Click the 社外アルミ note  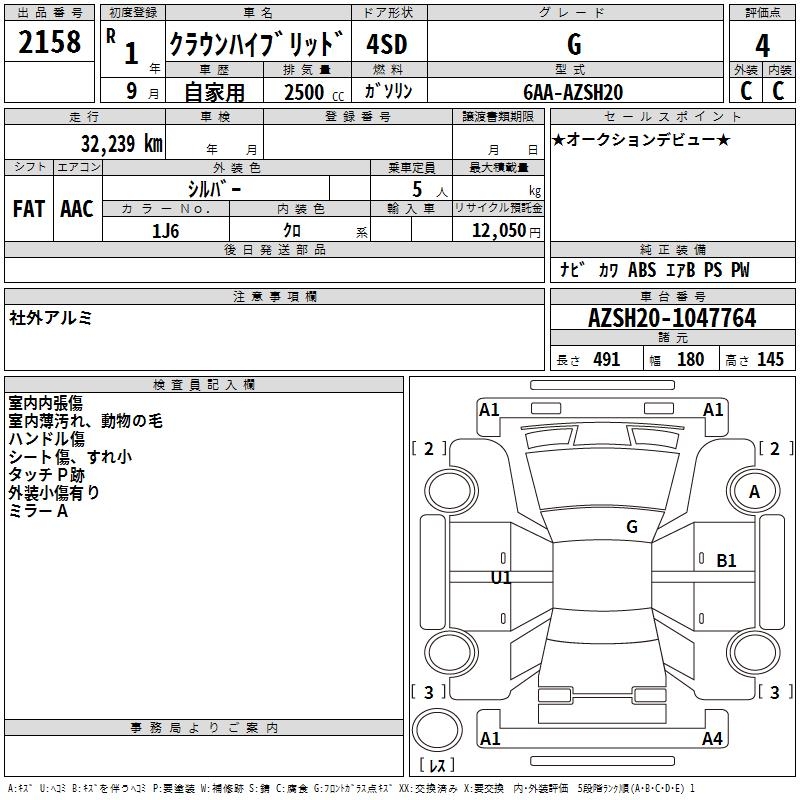(50, 318)
